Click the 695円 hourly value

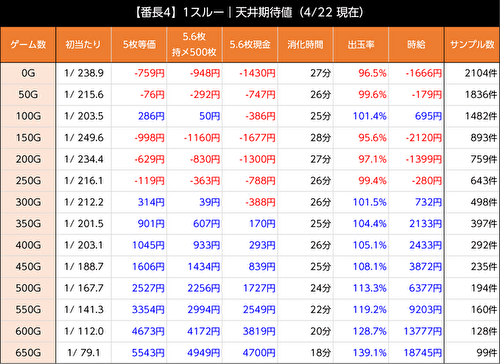(x=428, y=116)
